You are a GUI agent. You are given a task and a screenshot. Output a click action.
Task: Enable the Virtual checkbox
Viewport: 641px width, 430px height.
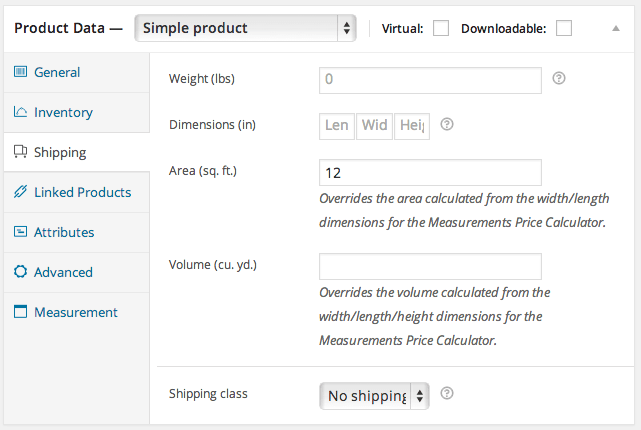441,28
